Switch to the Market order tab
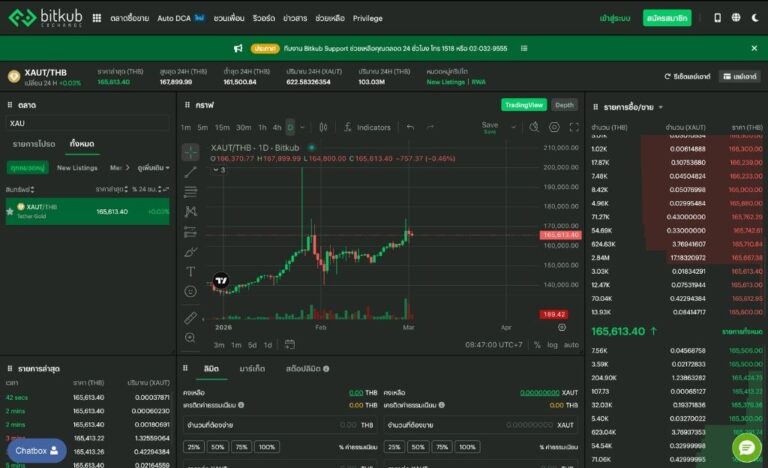 [252, 369]
